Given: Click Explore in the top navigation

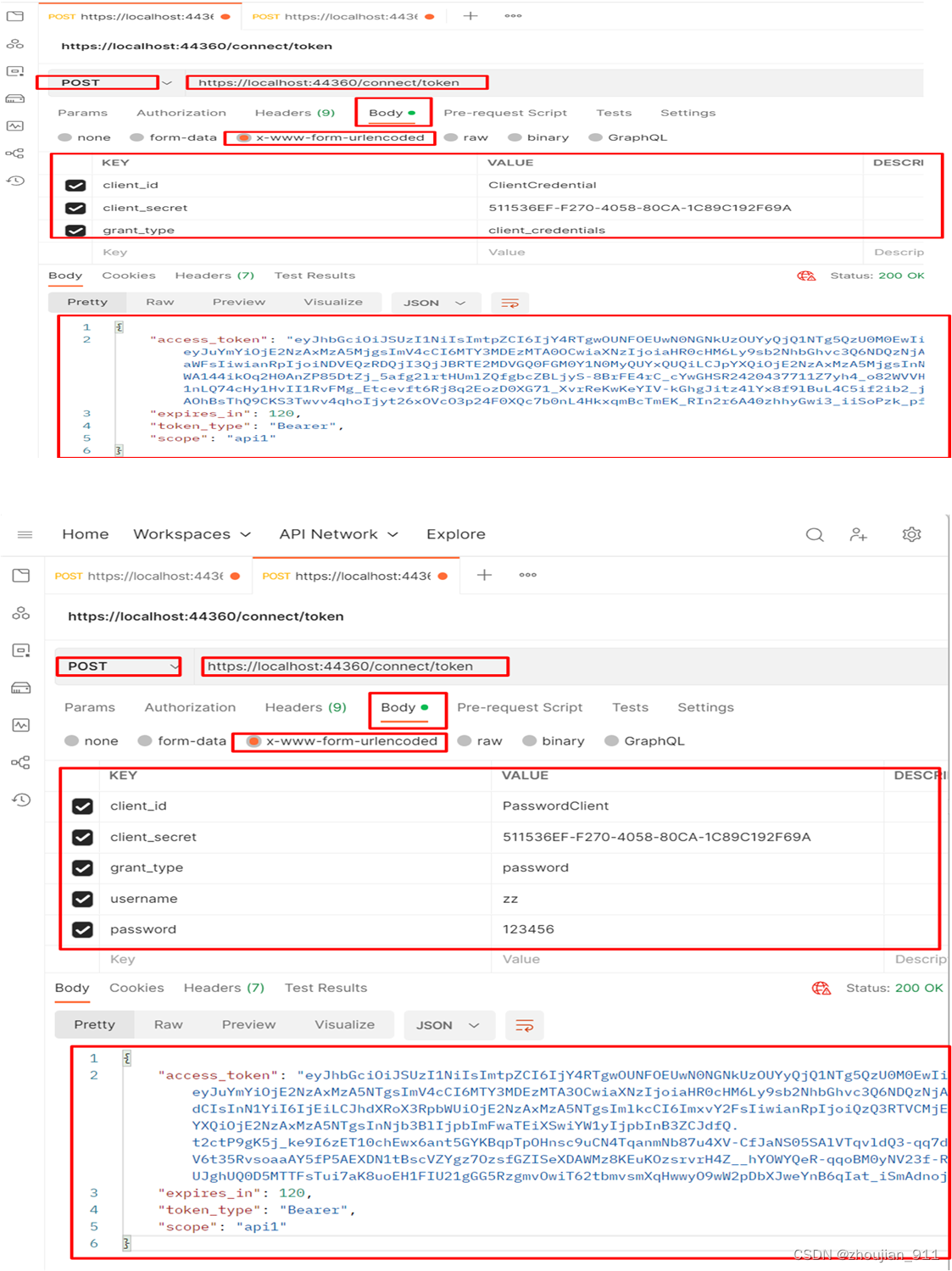Looking at the screenshot, I should (455, 534).
